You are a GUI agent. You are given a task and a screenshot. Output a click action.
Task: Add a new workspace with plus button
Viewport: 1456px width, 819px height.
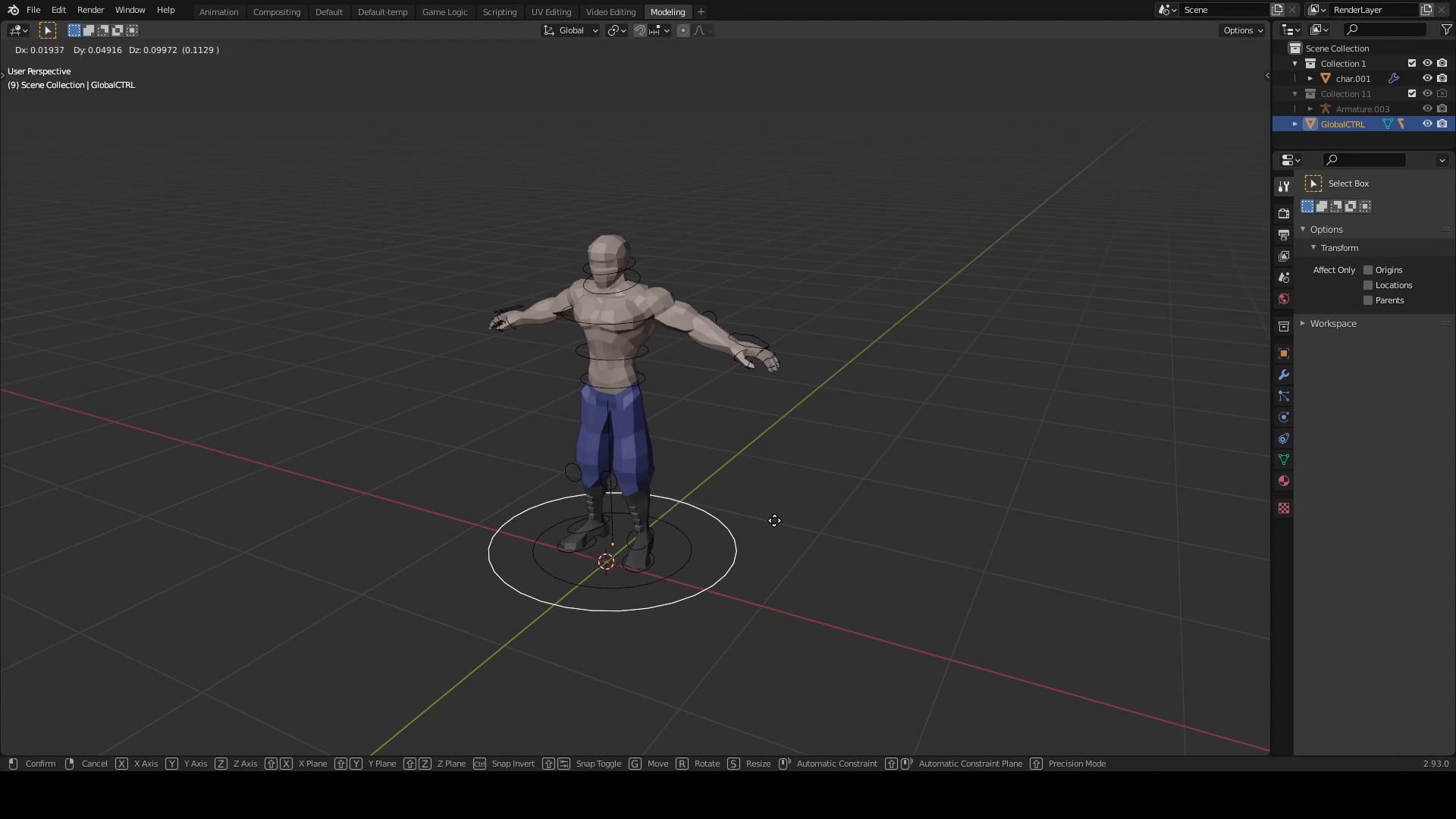point(701,11)
